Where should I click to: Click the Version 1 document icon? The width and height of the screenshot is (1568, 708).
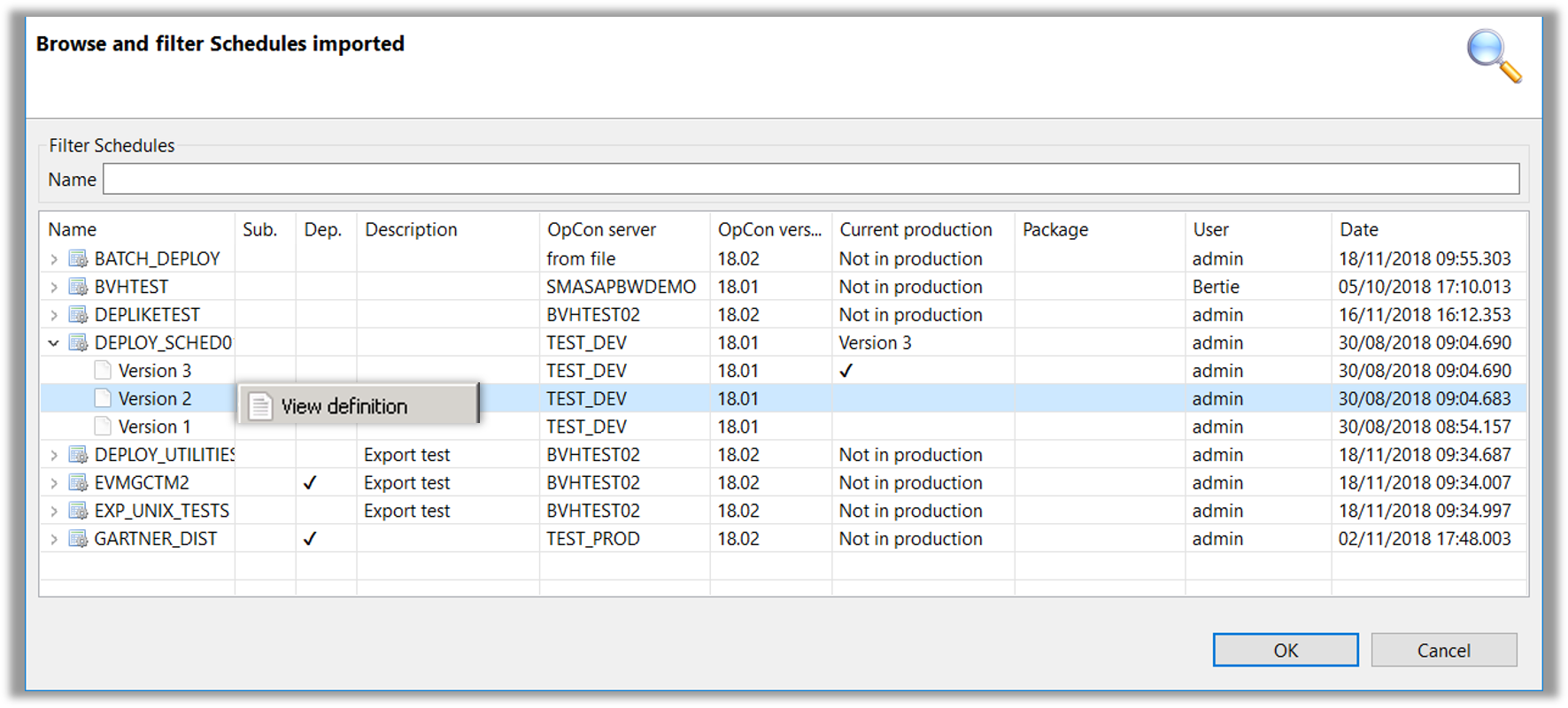pyautogui.click(x=103, y=427)
